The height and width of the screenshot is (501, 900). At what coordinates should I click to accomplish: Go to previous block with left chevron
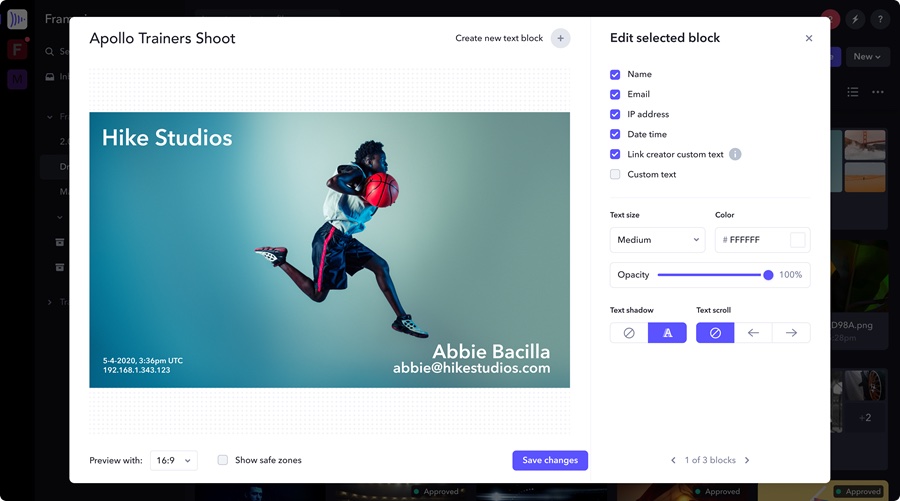click(x=673, y=460)
